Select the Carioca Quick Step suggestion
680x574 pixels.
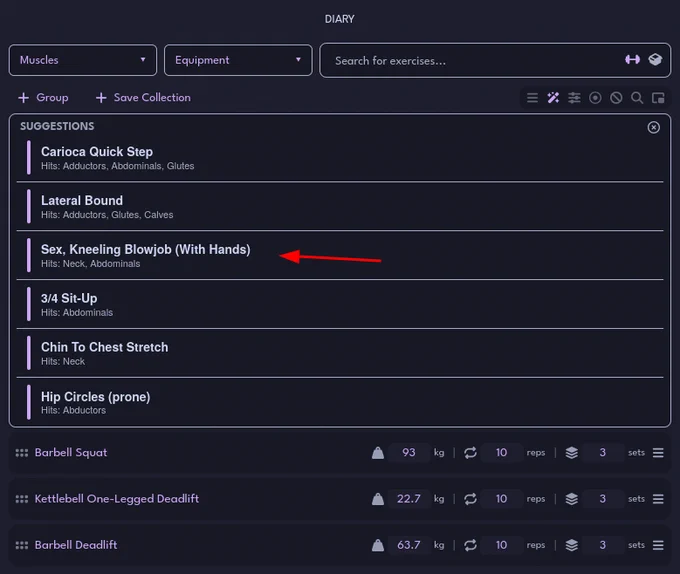[x=340, y=158]
